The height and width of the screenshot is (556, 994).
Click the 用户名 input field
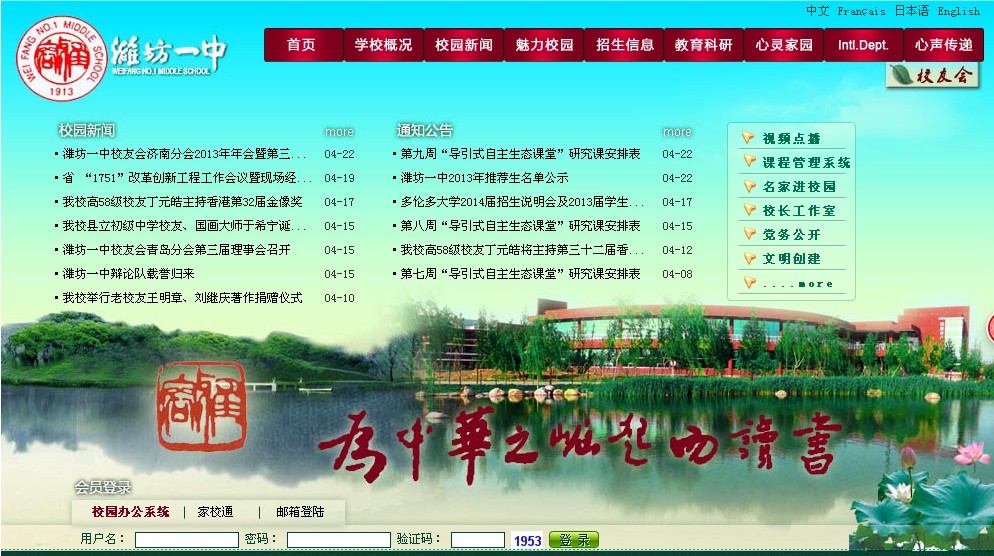click(186, 540)
